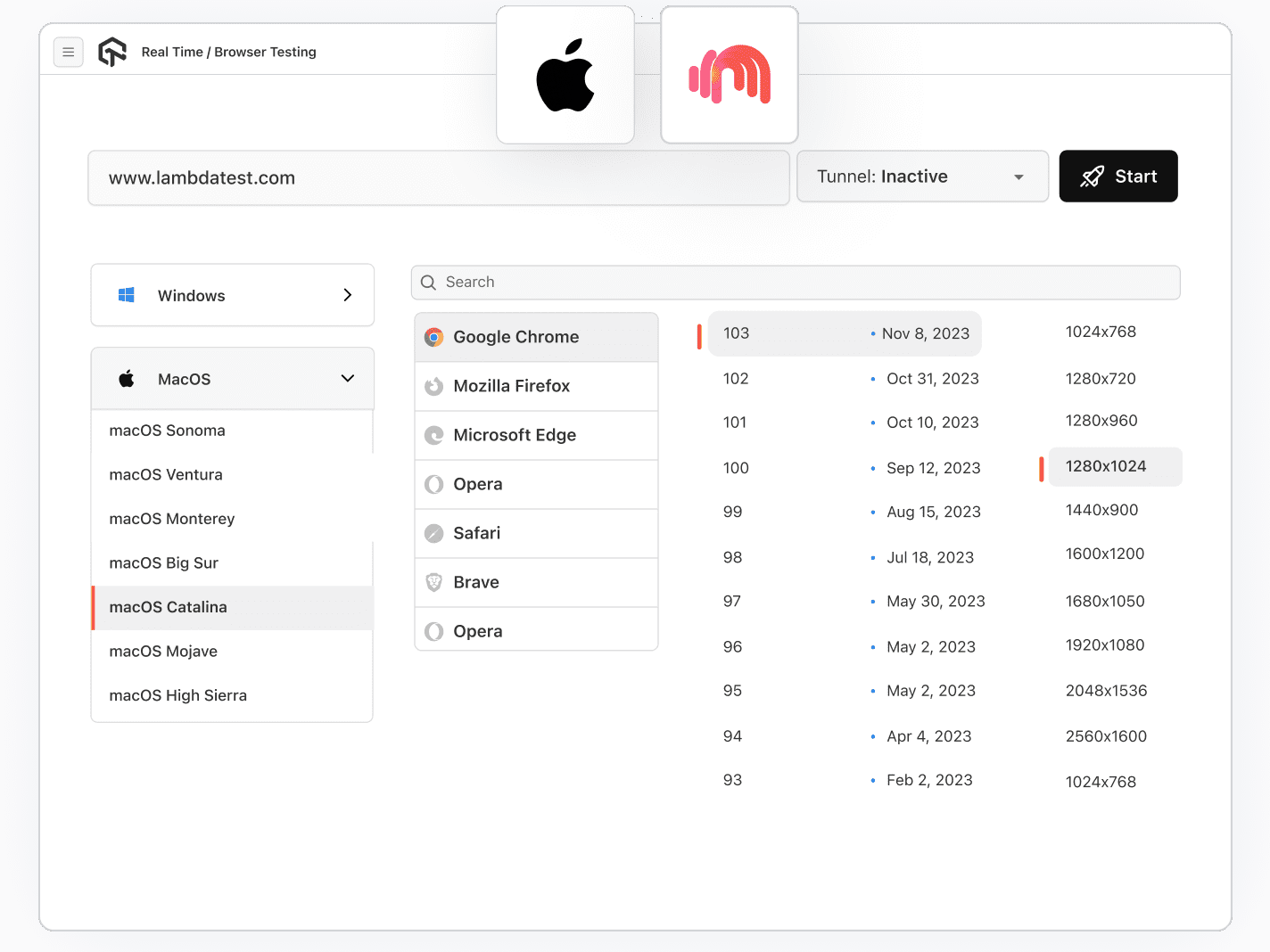Screen dimensions: 1270x952
Task: Select the Mozilla Firefox browser icon
Action: click(434, 386)
